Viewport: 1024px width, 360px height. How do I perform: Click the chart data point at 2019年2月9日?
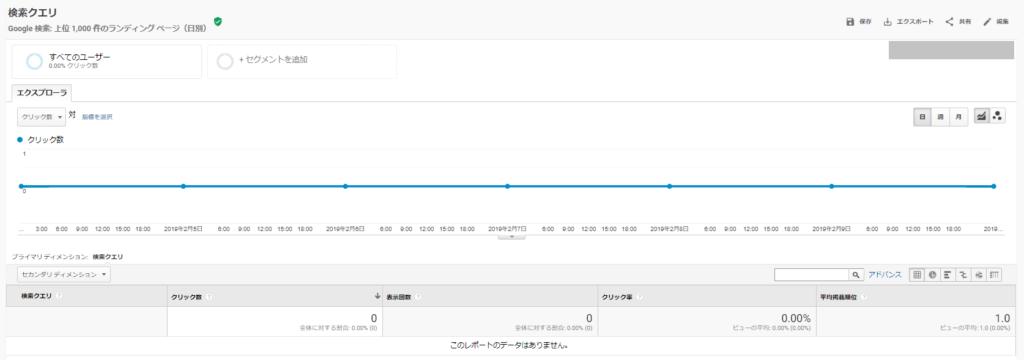tap(831, 186)
